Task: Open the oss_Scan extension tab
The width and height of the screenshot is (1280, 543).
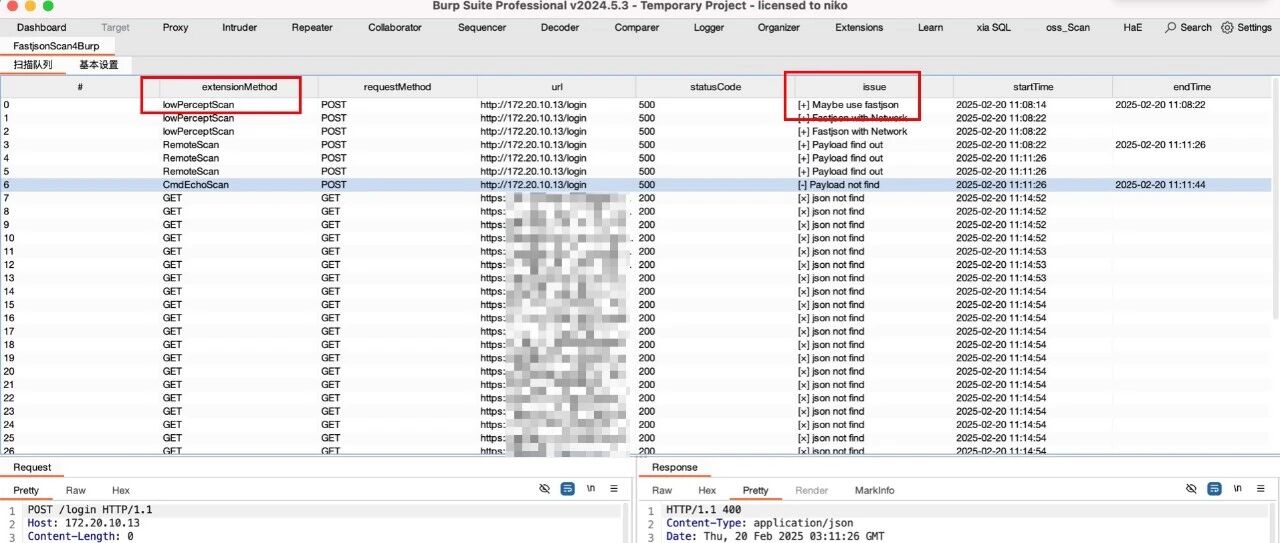Action: tap(1068, 28)
